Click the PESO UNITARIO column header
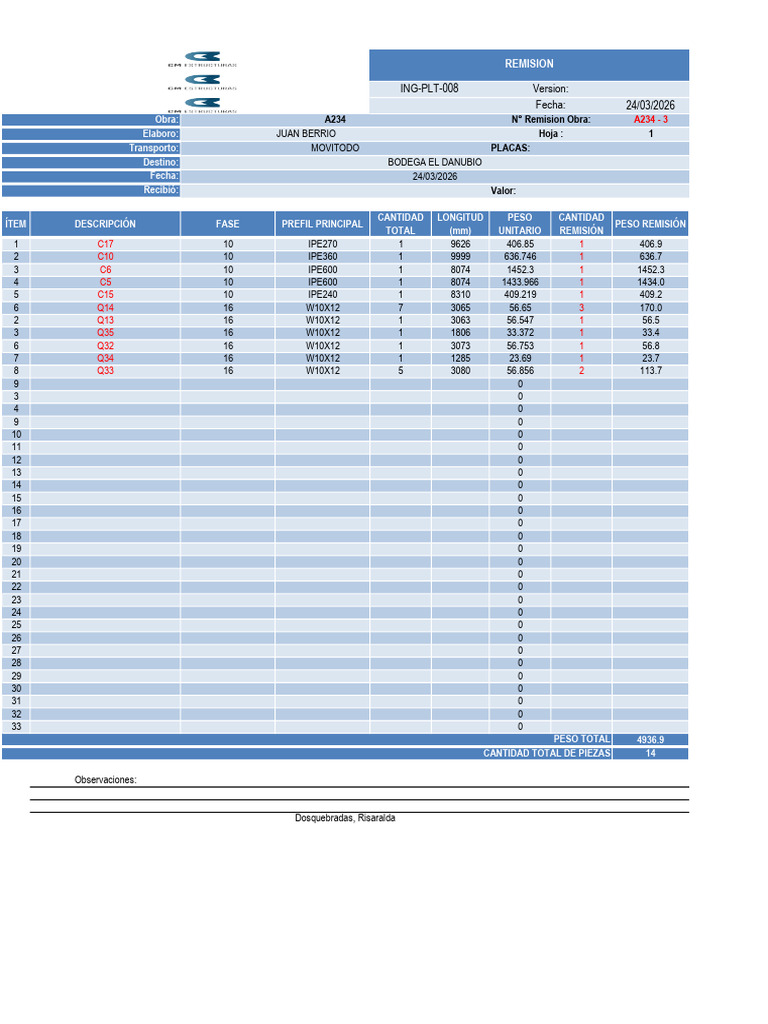This screenshot has height=1024, width=768. pos(520,224)
